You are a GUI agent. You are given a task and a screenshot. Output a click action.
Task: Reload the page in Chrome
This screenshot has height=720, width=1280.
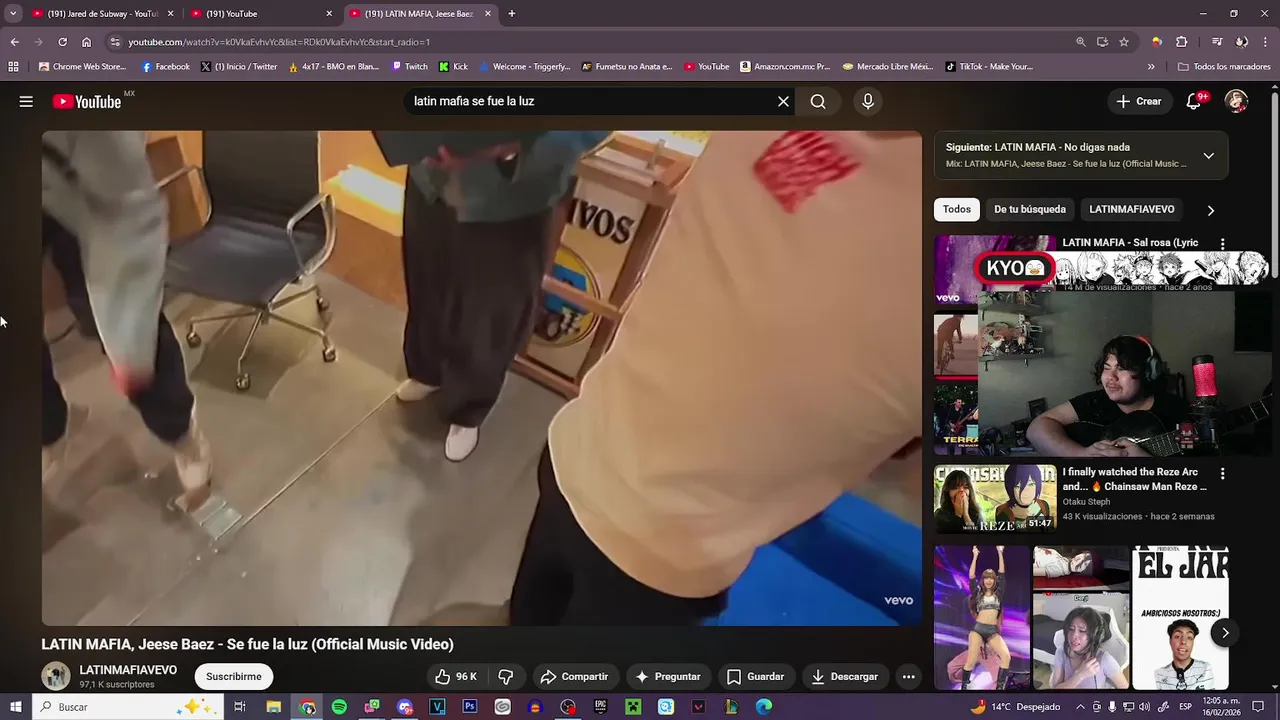62,42
